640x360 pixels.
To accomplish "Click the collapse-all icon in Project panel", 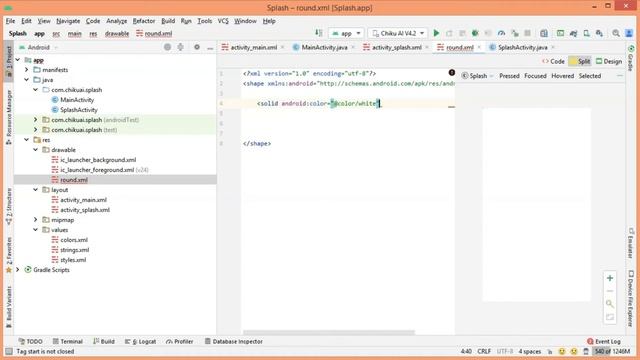I will pos(180,47).
